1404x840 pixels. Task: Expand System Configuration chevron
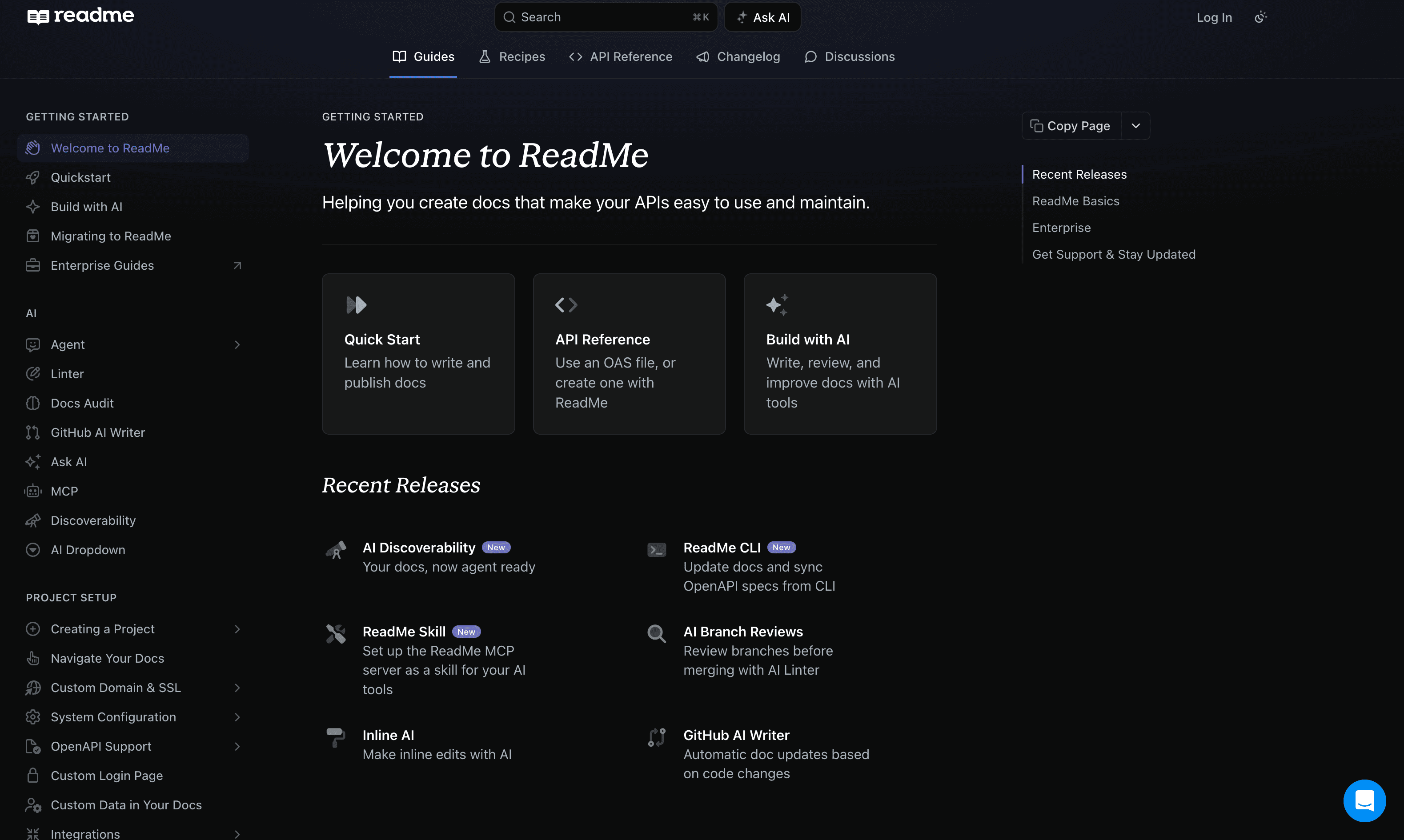(237, 717)
